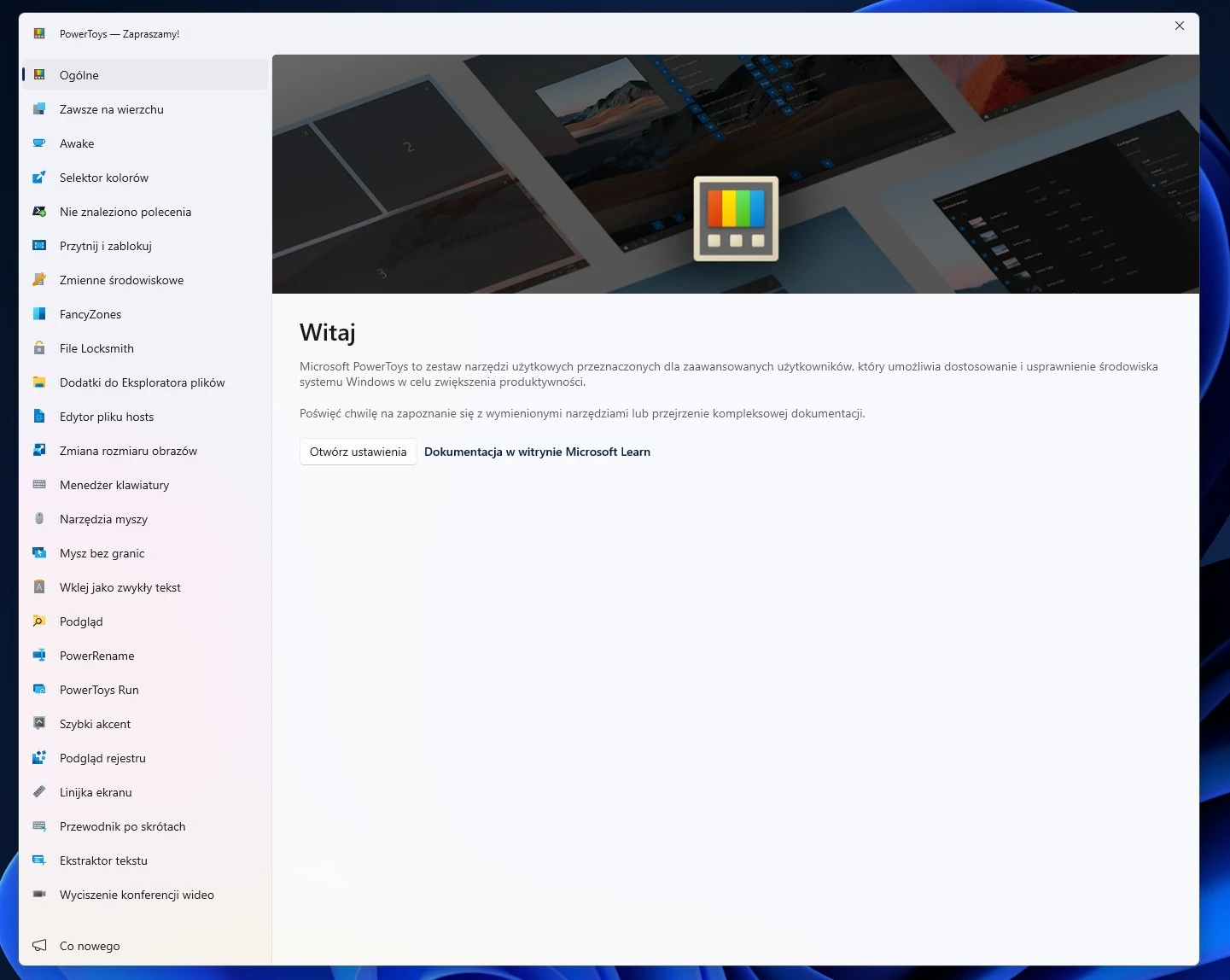
Task: Switch to the Ekstraktor tekstu page
Action: tap(104, 860)
